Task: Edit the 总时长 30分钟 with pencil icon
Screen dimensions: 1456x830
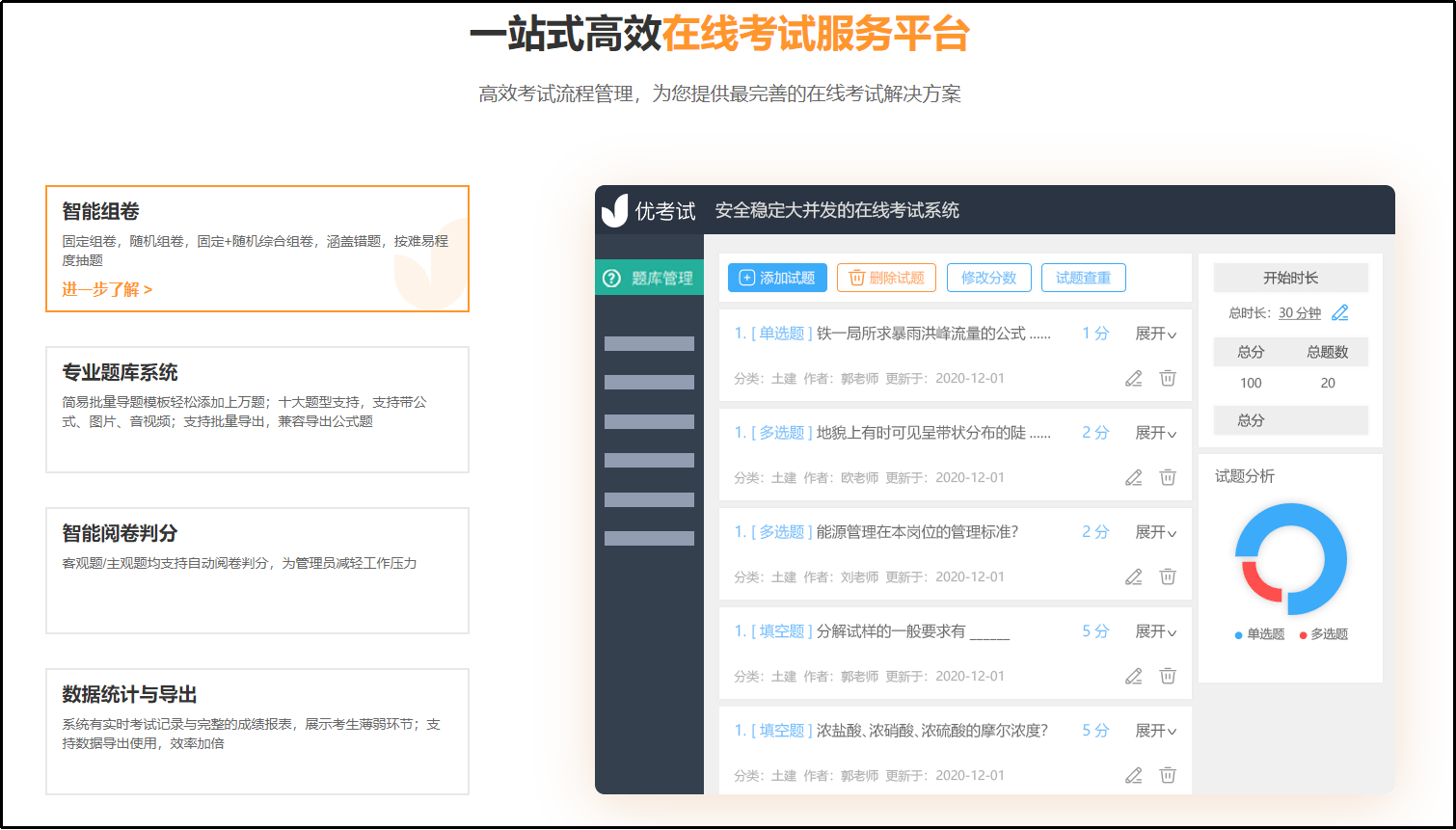Action: [x=1340, y=312]
